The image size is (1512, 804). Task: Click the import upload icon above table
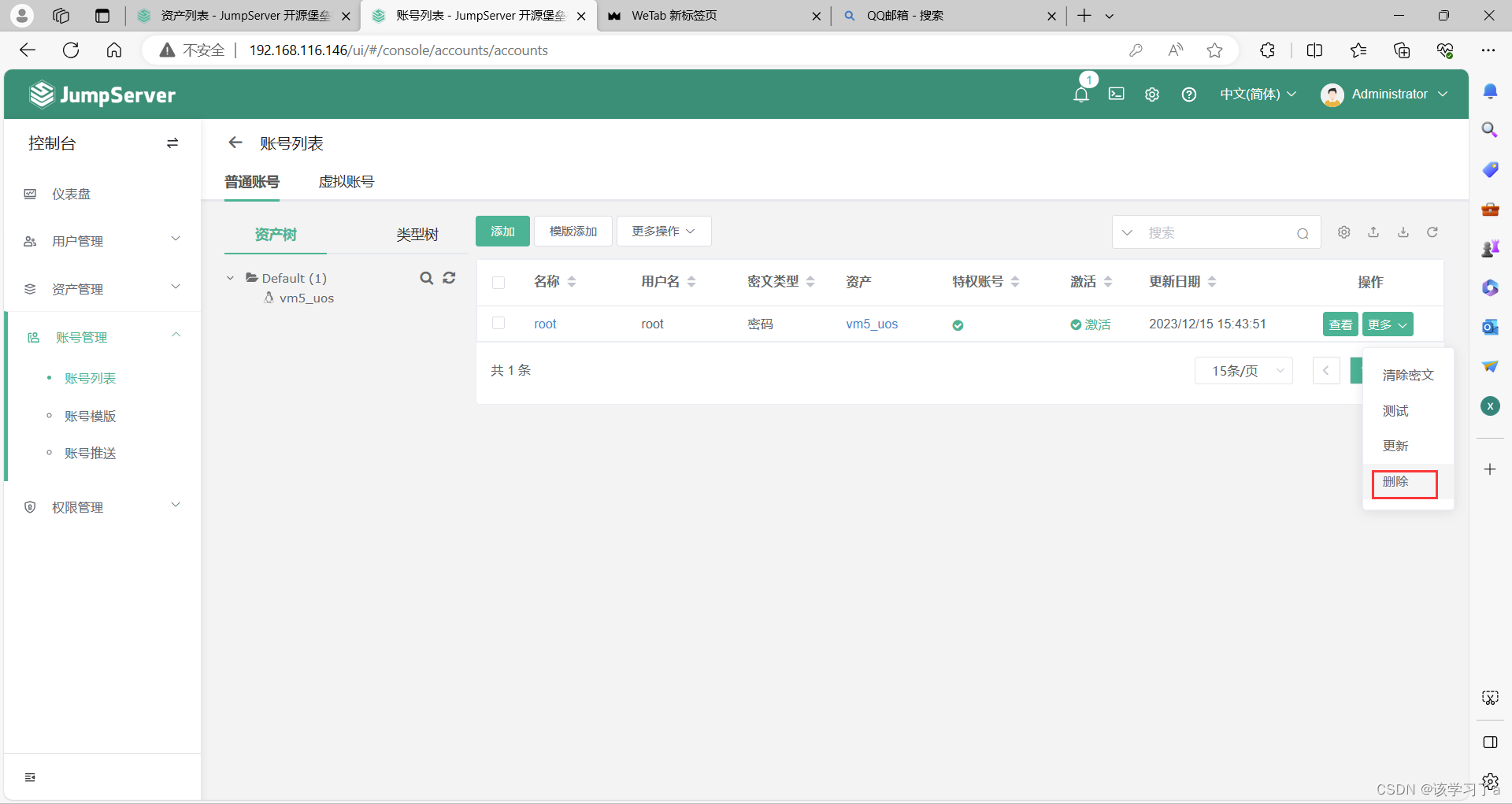click(1373, 232)
